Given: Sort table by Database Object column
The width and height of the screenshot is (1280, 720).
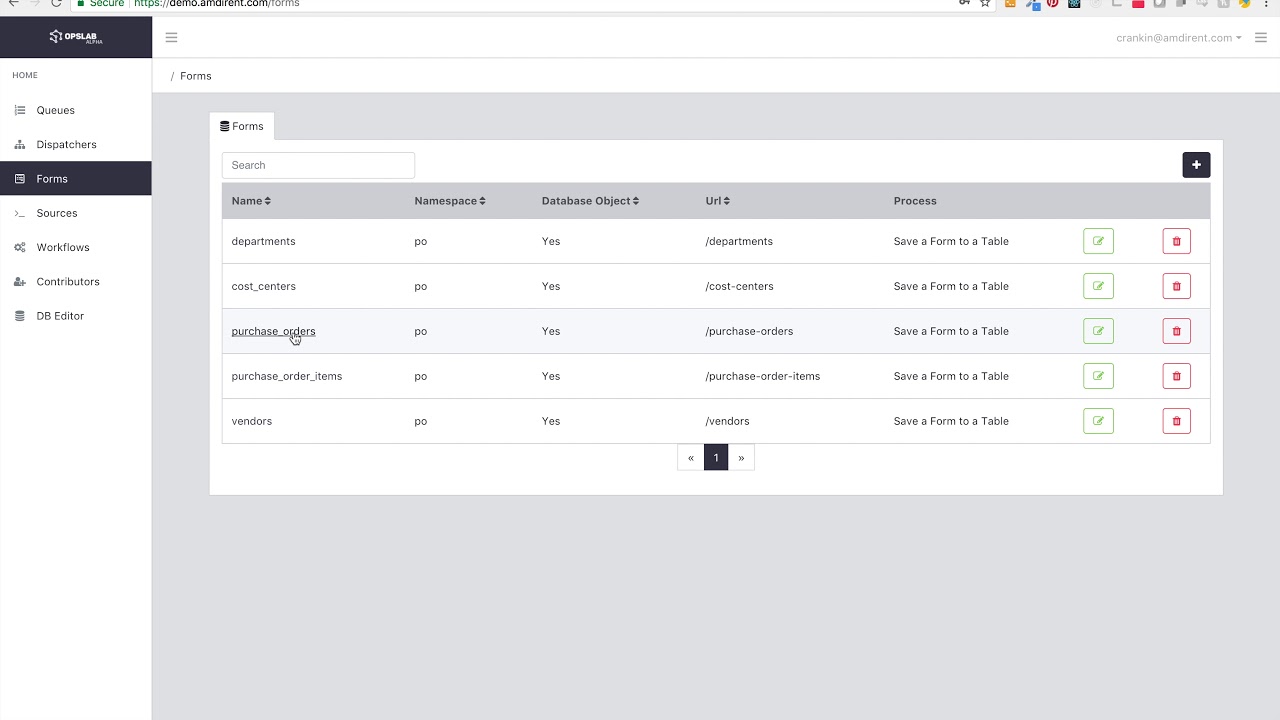Looking at the screenshot, I should click(x=590, y=201).
